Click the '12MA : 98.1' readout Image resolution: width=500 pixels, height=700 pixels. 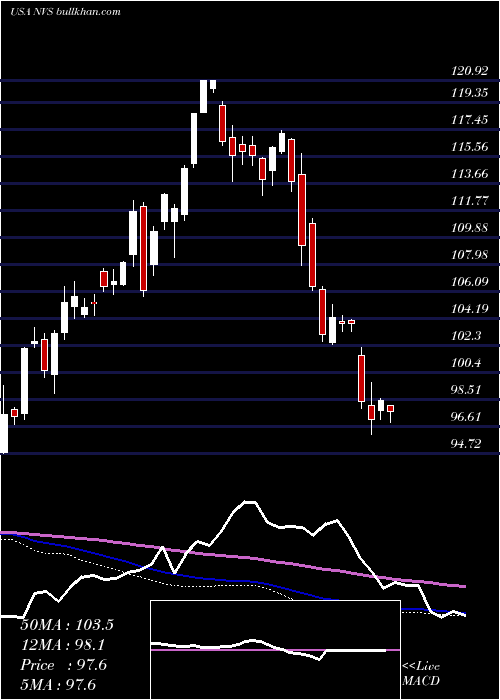click(63, 645)
